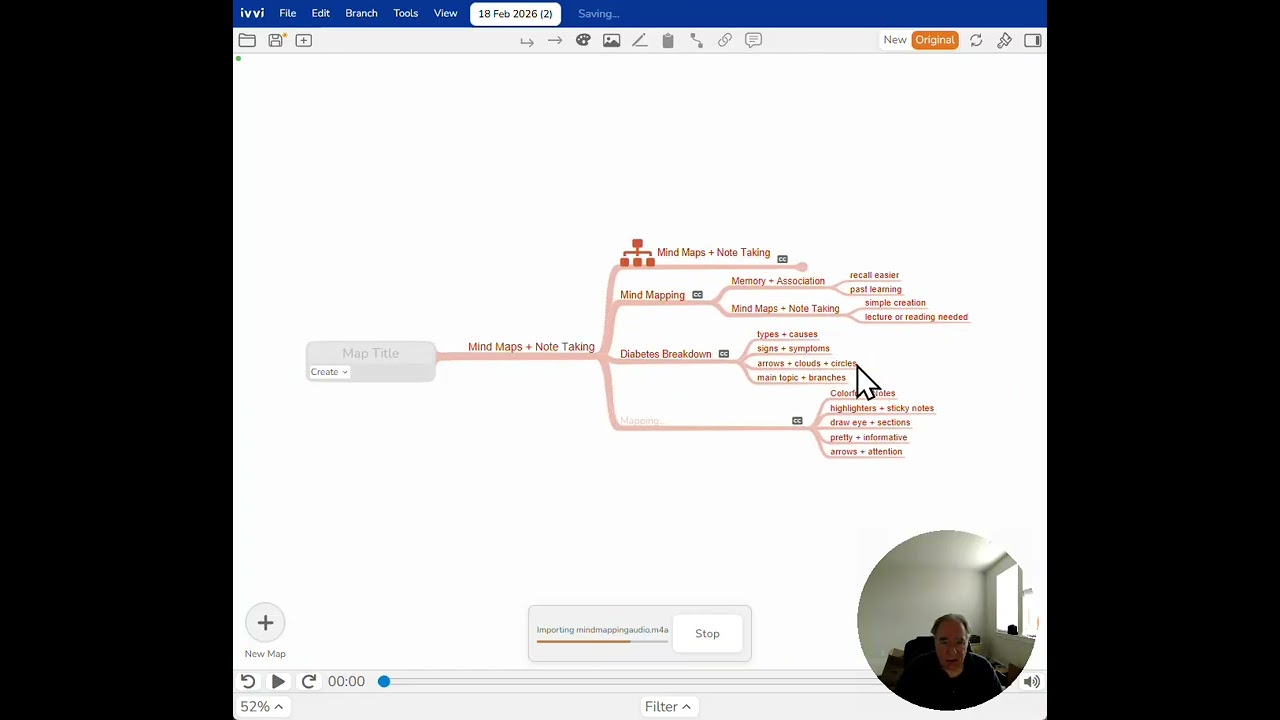Click the rewind playback icon

click(x=248, y=681)
